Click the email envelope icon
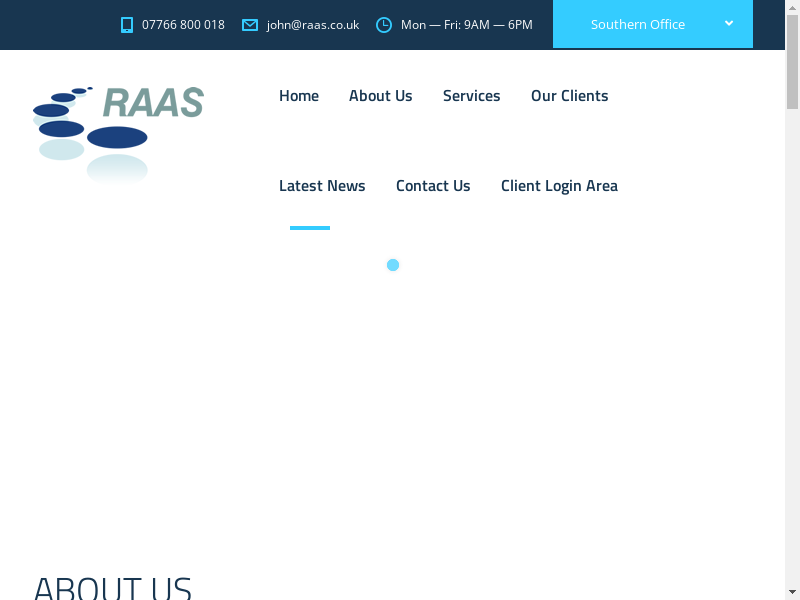Viewport: 800px width, 600px height. pos(250,25)
